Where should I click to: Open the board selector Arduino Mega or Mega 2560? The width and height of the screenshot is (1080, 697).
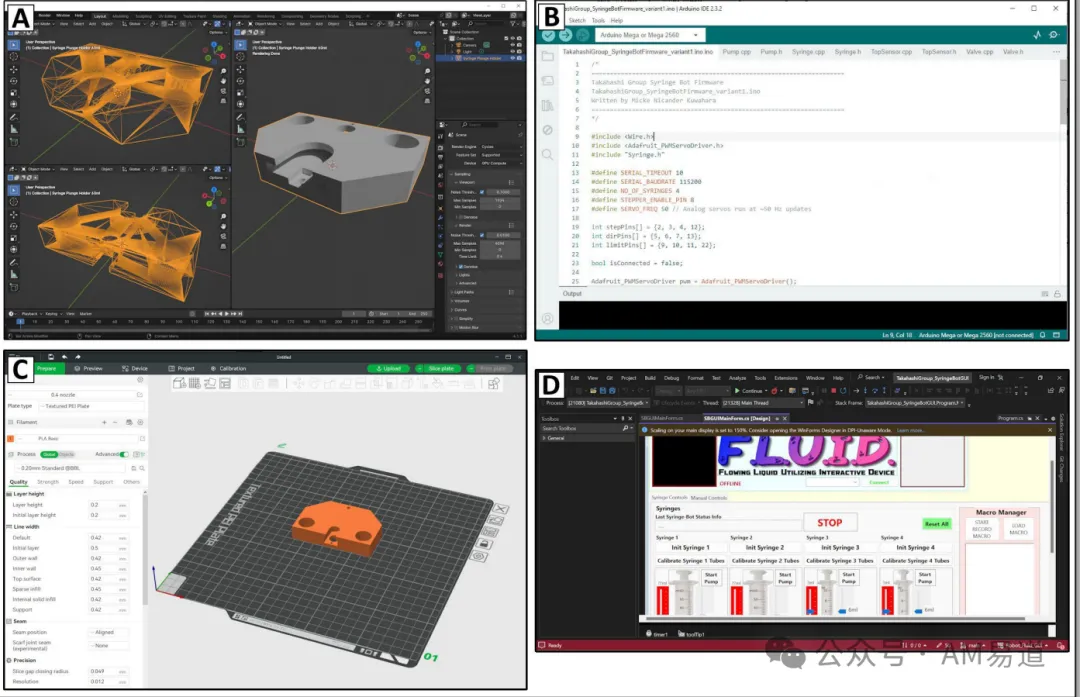(x=649, y=35)
